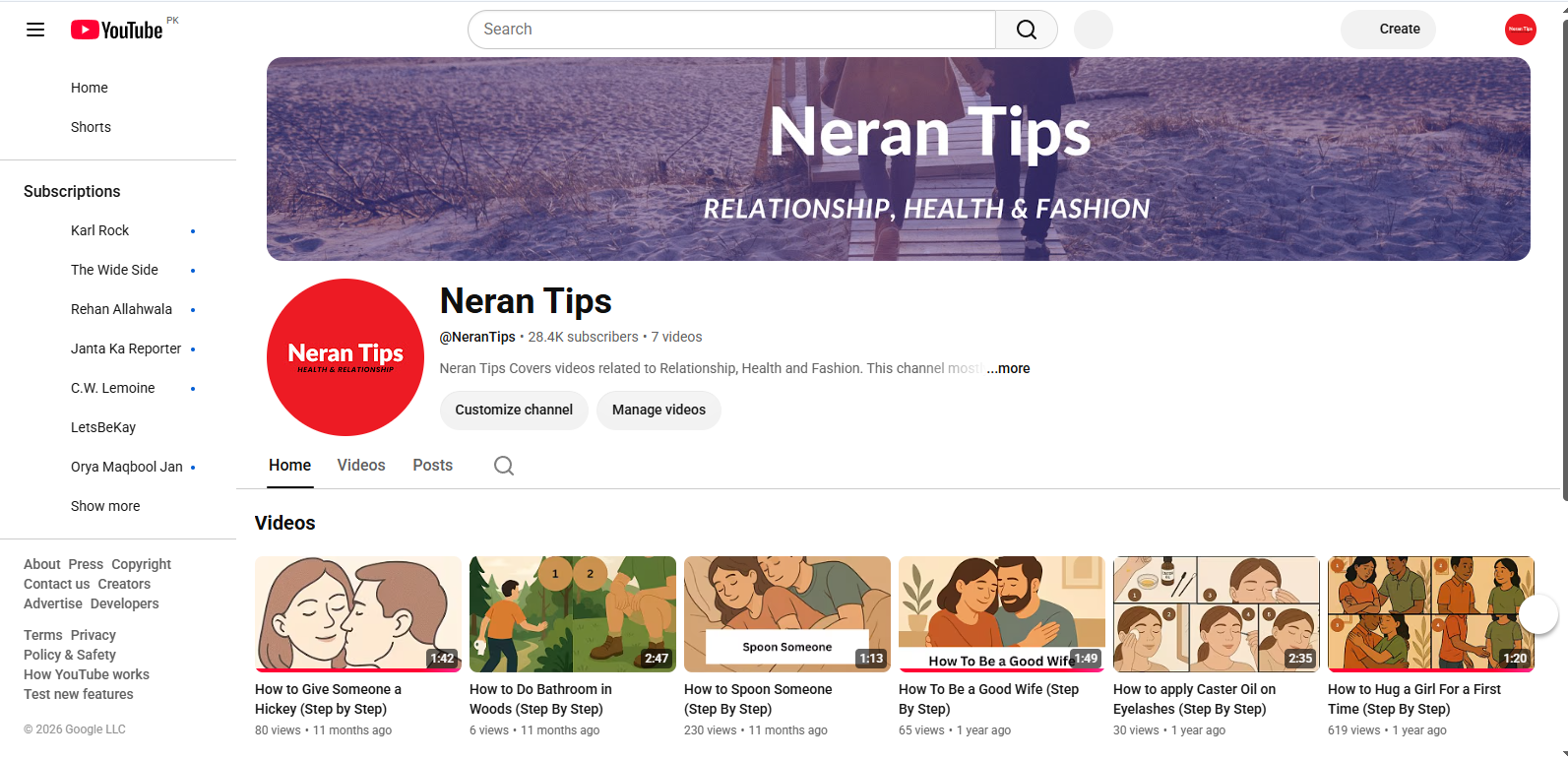Switch to the Videos tab
This screenshot has height=760, width=1568.
click(x=361, y=466)
